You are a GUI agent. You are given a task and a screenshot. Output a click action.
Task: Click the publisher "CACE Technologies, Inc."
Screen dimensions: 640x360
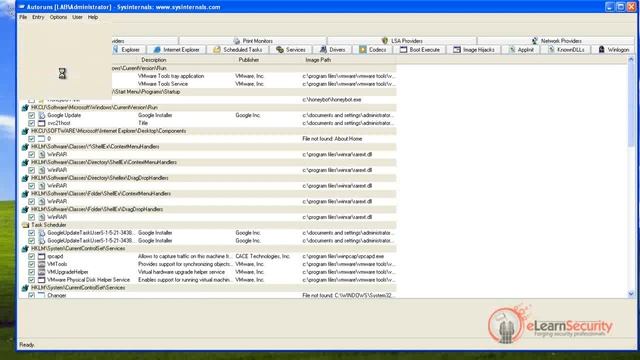click(x=262, y=256)
